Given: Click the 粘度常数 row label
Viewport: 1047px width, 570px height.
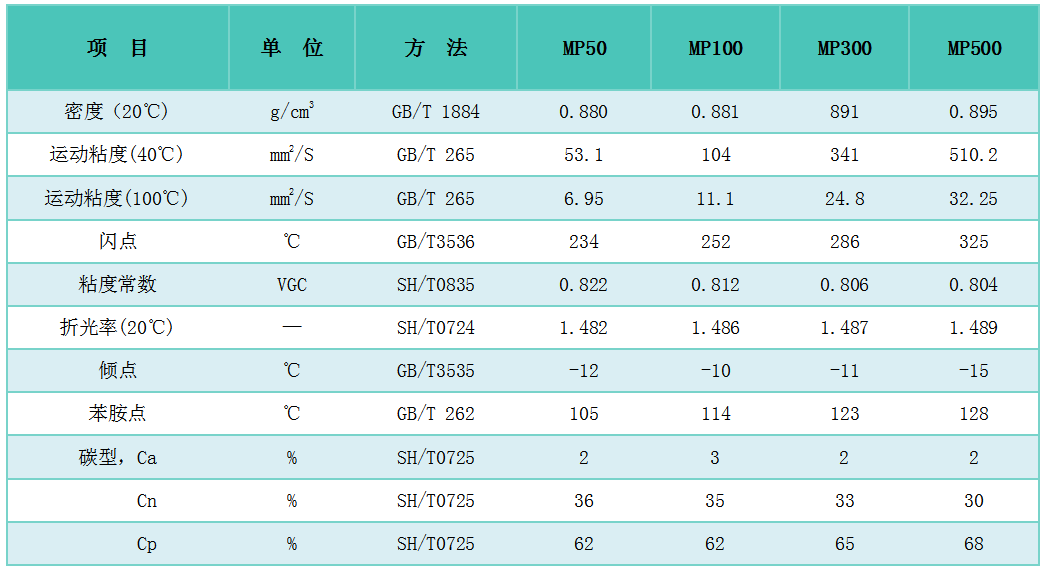Looking at the screenshot, I should coord(117,285).
